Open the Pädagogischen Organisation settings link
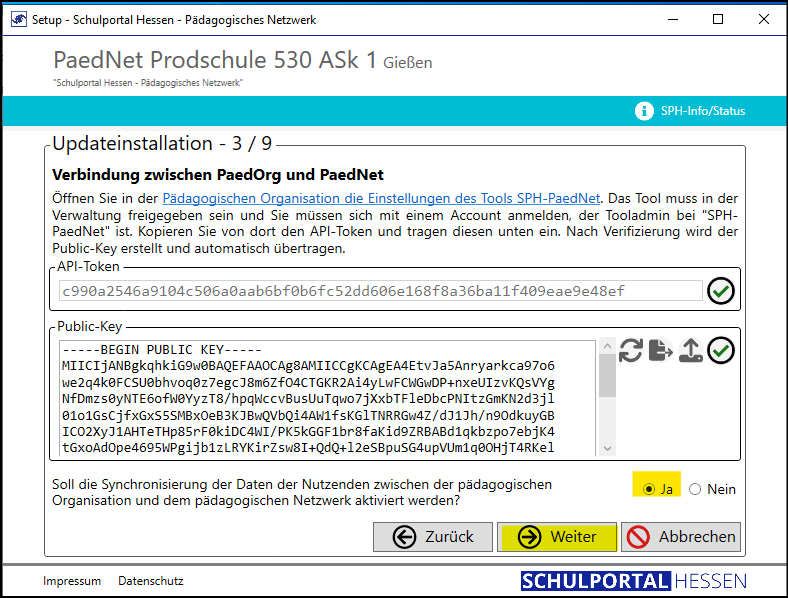 381,198
